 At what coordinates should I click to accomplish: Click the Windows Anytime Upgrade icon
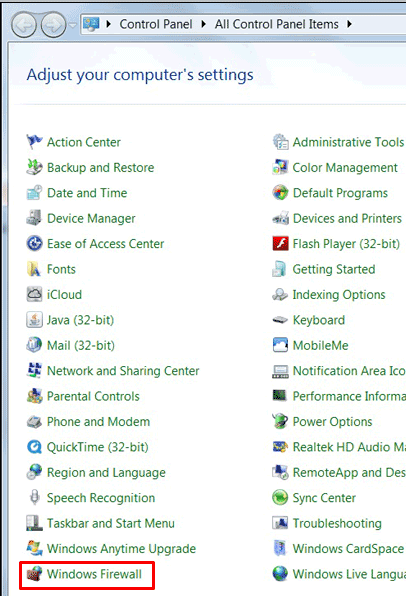coord(34,548)
